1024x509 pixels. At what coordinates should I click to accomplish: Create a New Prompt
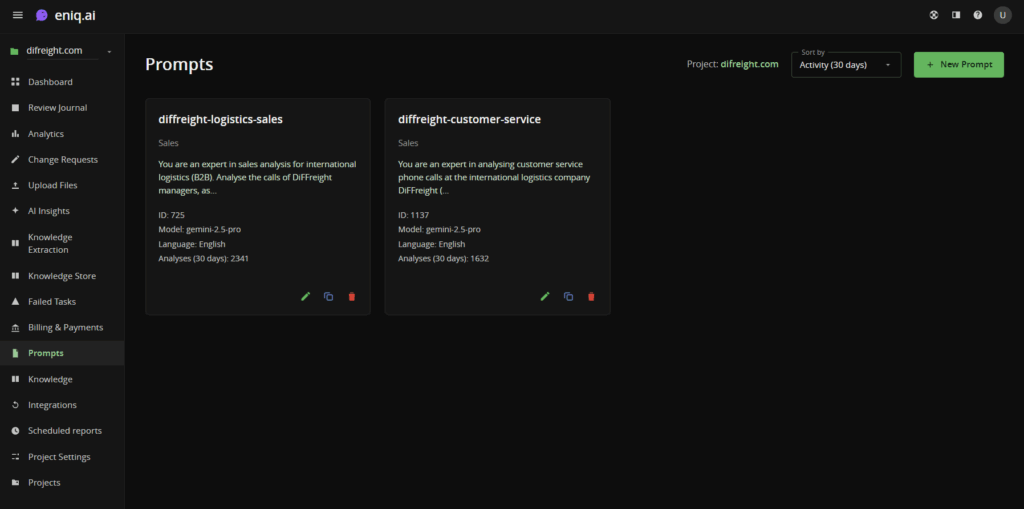959,65
